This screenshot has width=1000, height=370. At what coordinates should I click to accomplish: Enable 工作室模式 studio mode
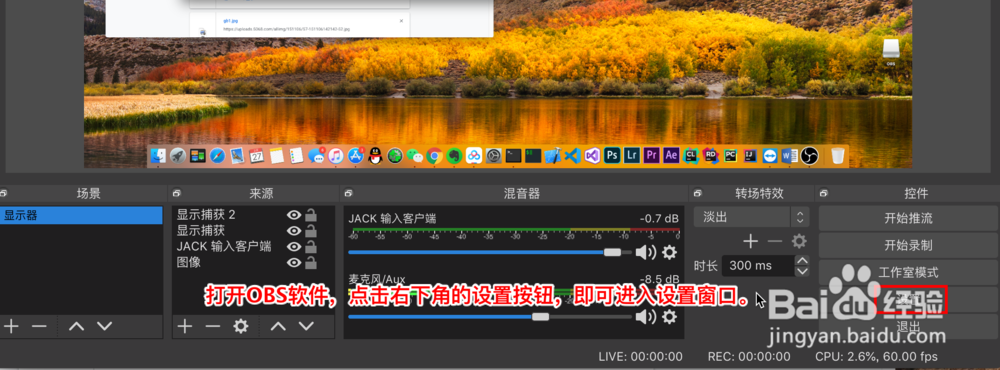pos(908,272)
